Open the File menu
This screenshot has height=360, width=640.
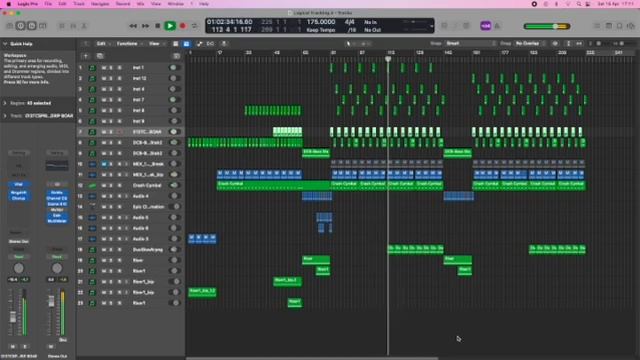pos(48,4)
